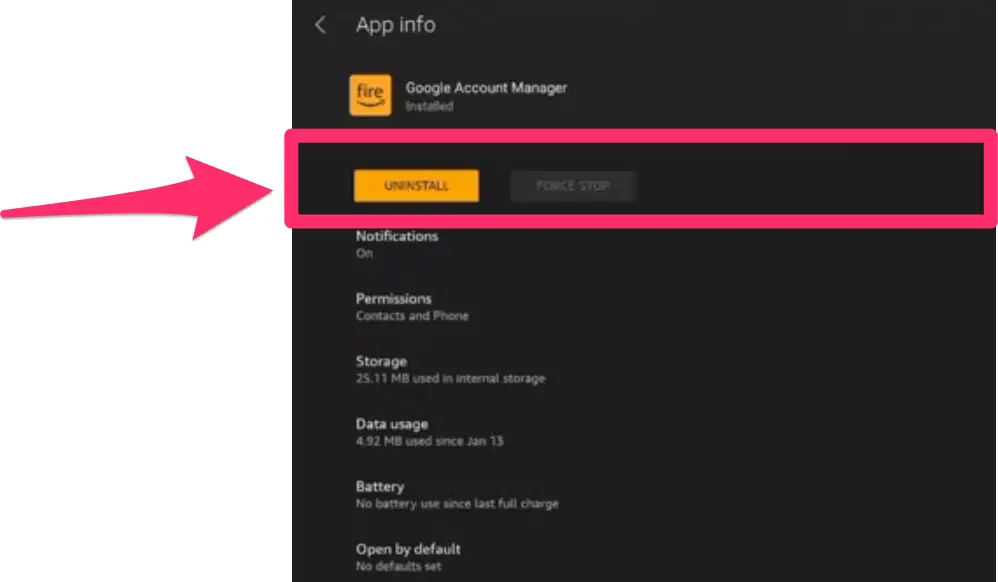Tap the Uninstall button
Viewport: 998px width, 582px height.
point(416,186)
